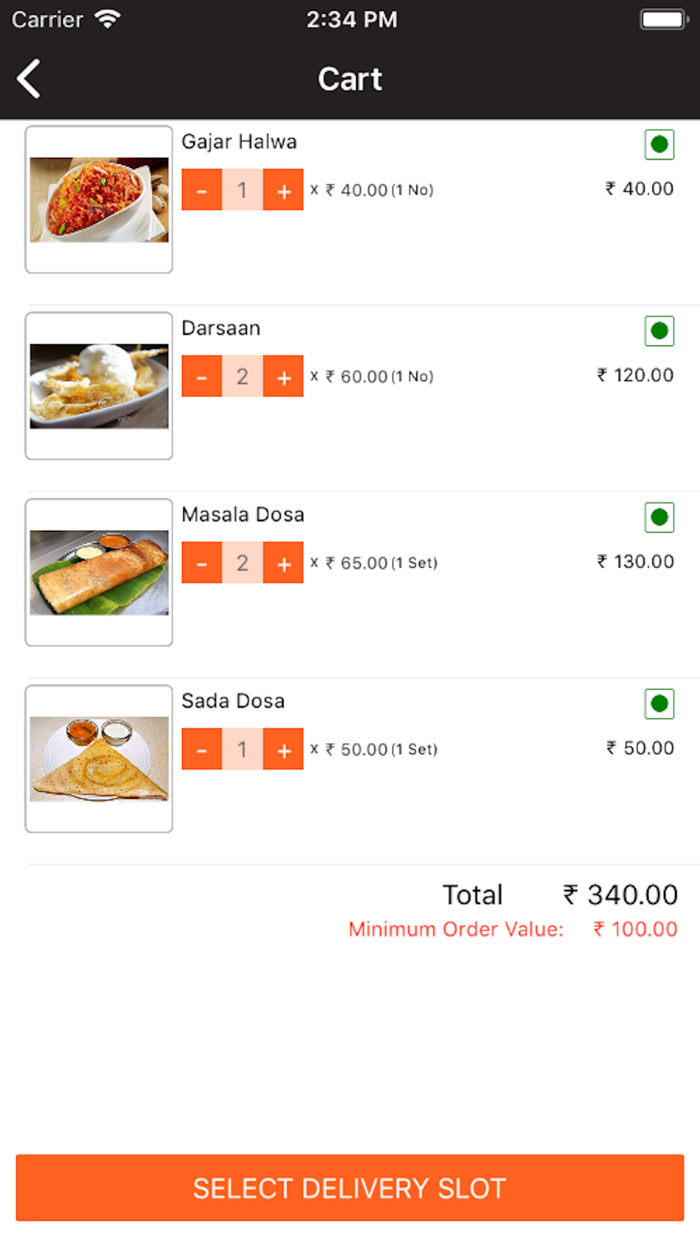Image resolution: width=700 pixels, height=1244 pixels.
Task: Increase Gajar Halwa quantity
Action: click(x=283, y=190)
